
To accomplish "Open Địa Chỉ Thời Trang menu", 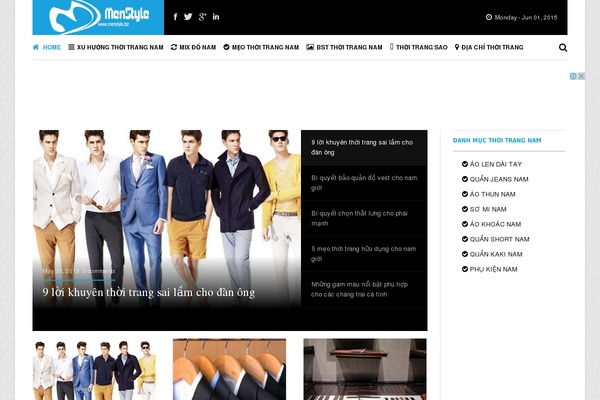I will (x=489, y=47).
